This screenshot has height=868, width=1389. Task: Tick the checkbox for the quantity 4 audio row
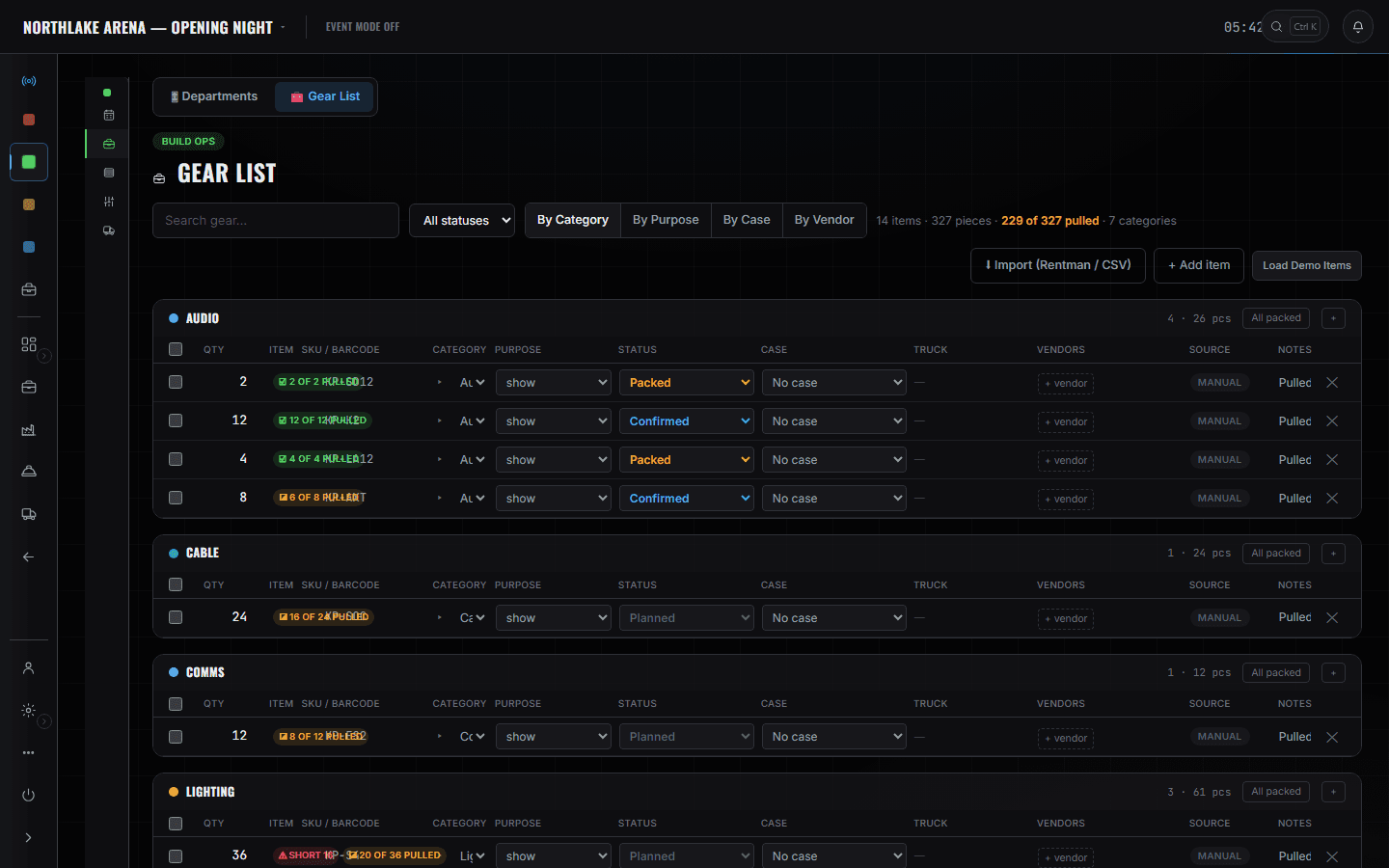[x=176, y=459]
